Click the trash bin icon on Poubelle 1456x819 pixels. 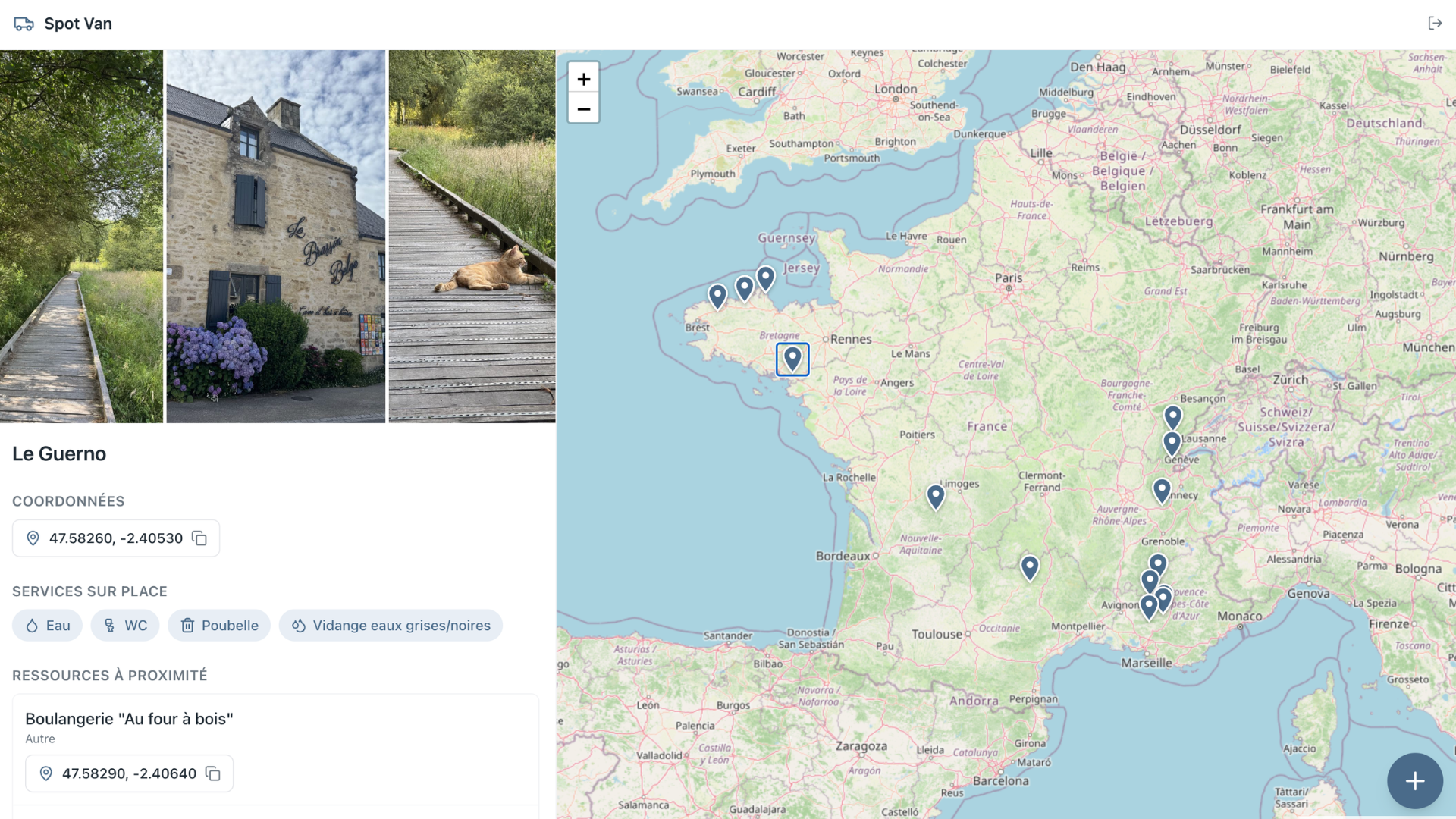point(187,626)
